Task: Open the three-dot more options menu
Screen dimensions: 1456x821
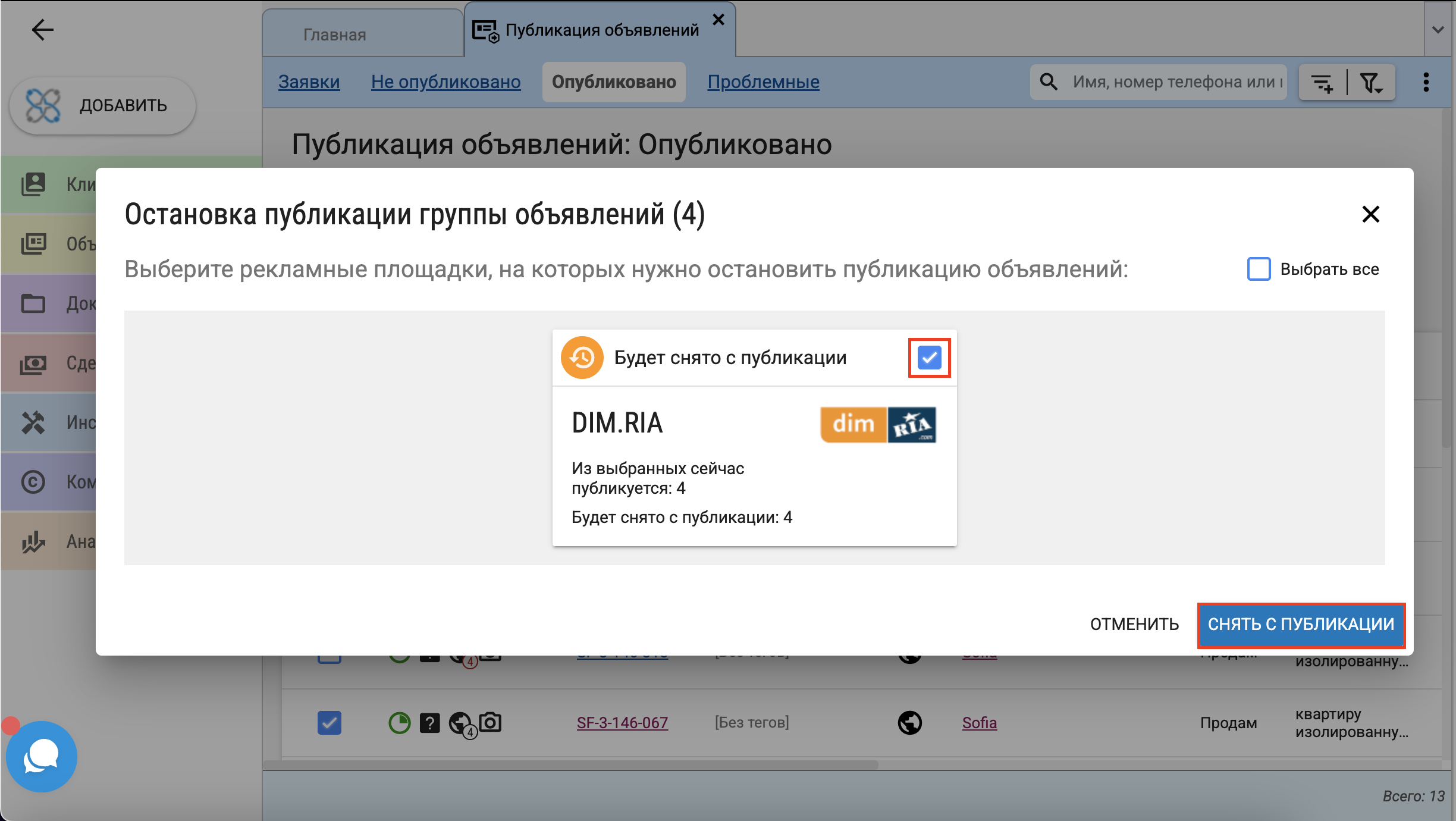Action: pos(1426,82)
